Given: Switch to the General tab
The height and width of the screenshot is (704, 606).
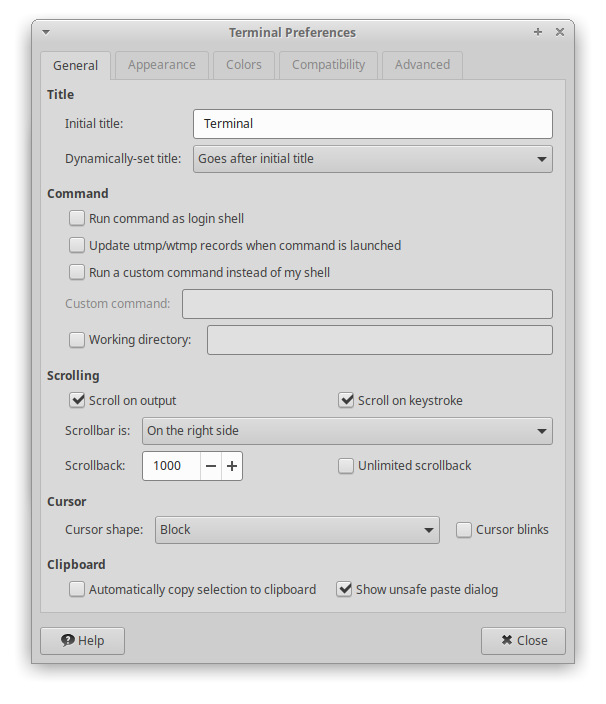Looking at the screenshot, I should click(75, 66).
